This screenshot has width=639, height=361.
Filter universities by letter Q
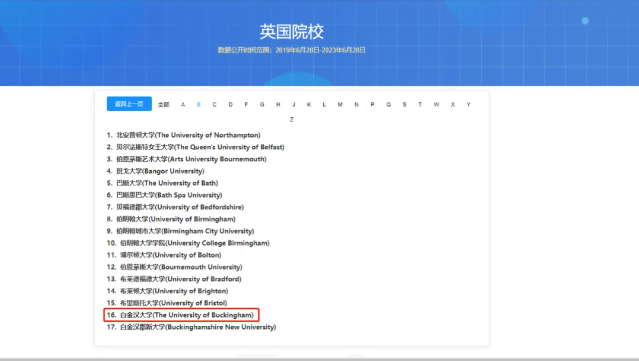(x=388, y=105)
